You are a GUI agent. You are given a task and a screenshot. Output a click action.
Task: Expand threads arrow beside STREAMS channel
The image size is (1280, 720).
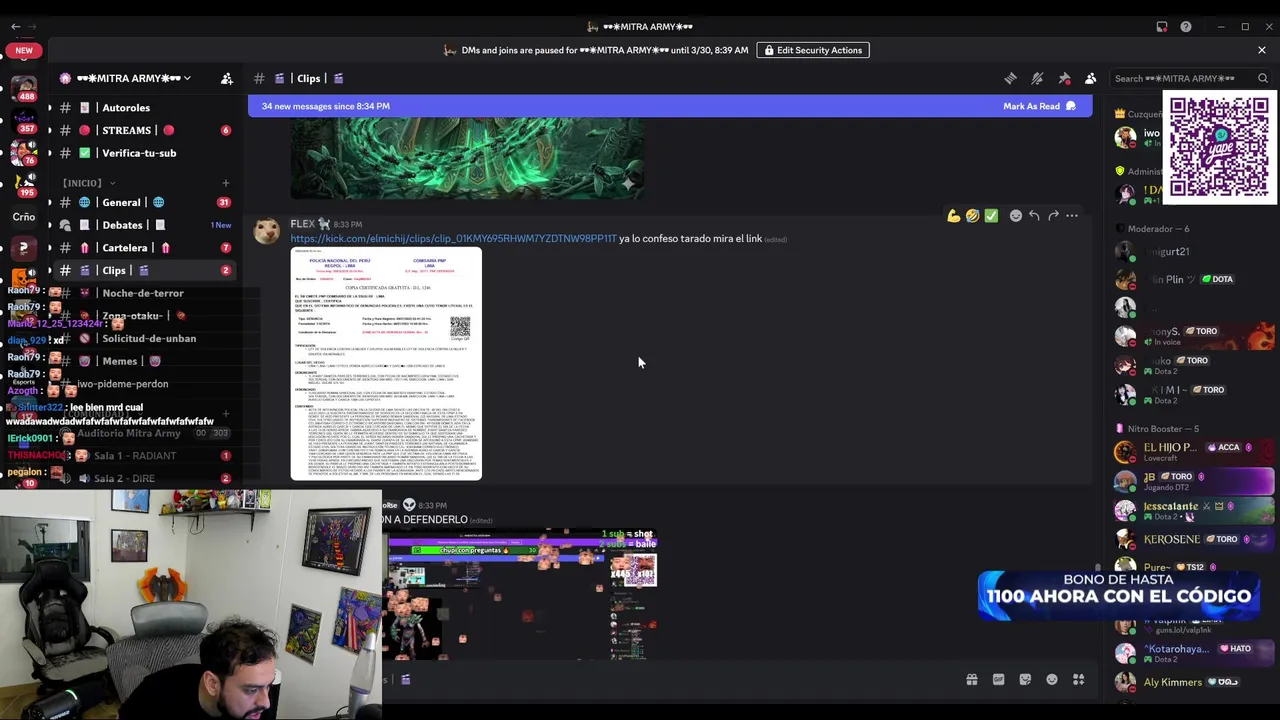[x=50, y=130]
